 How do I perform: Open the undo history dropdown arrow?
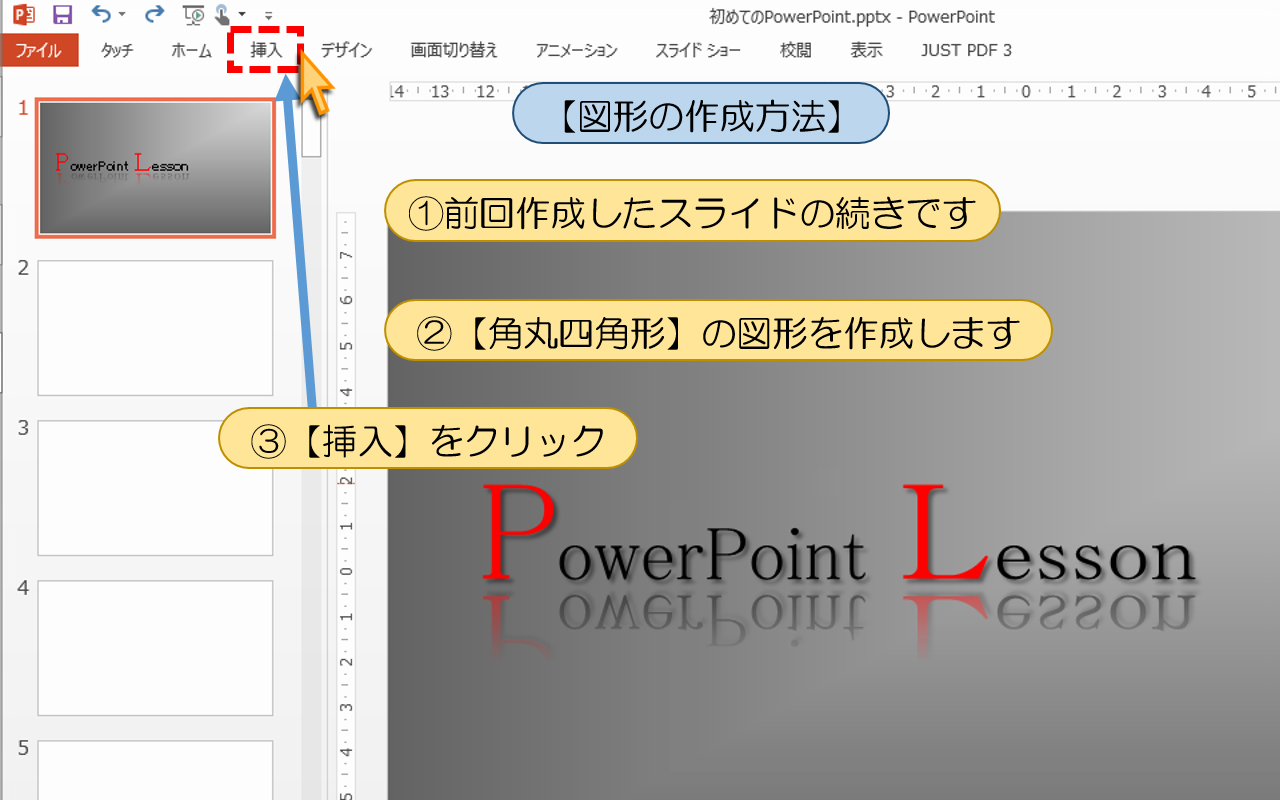pyautogui.click(x=122, y=15)
